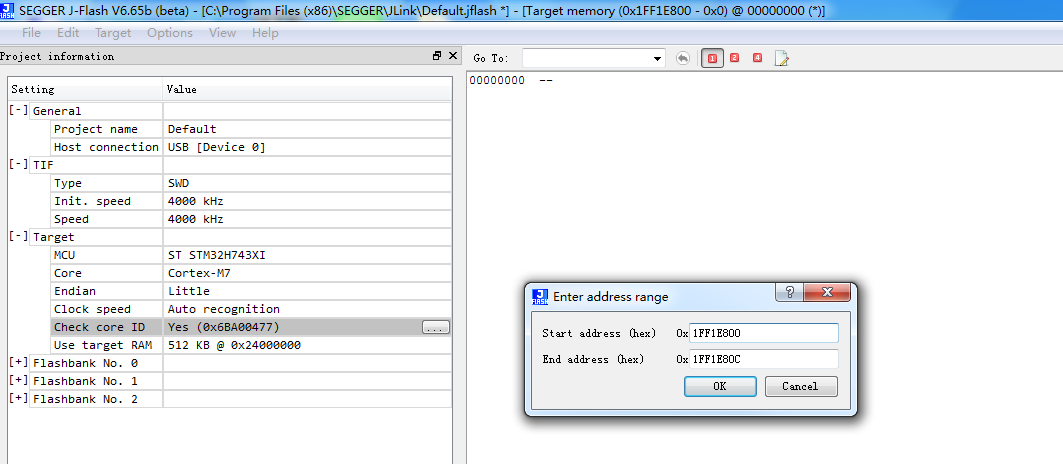Expand Flashbank No. 0

[18, 363]
